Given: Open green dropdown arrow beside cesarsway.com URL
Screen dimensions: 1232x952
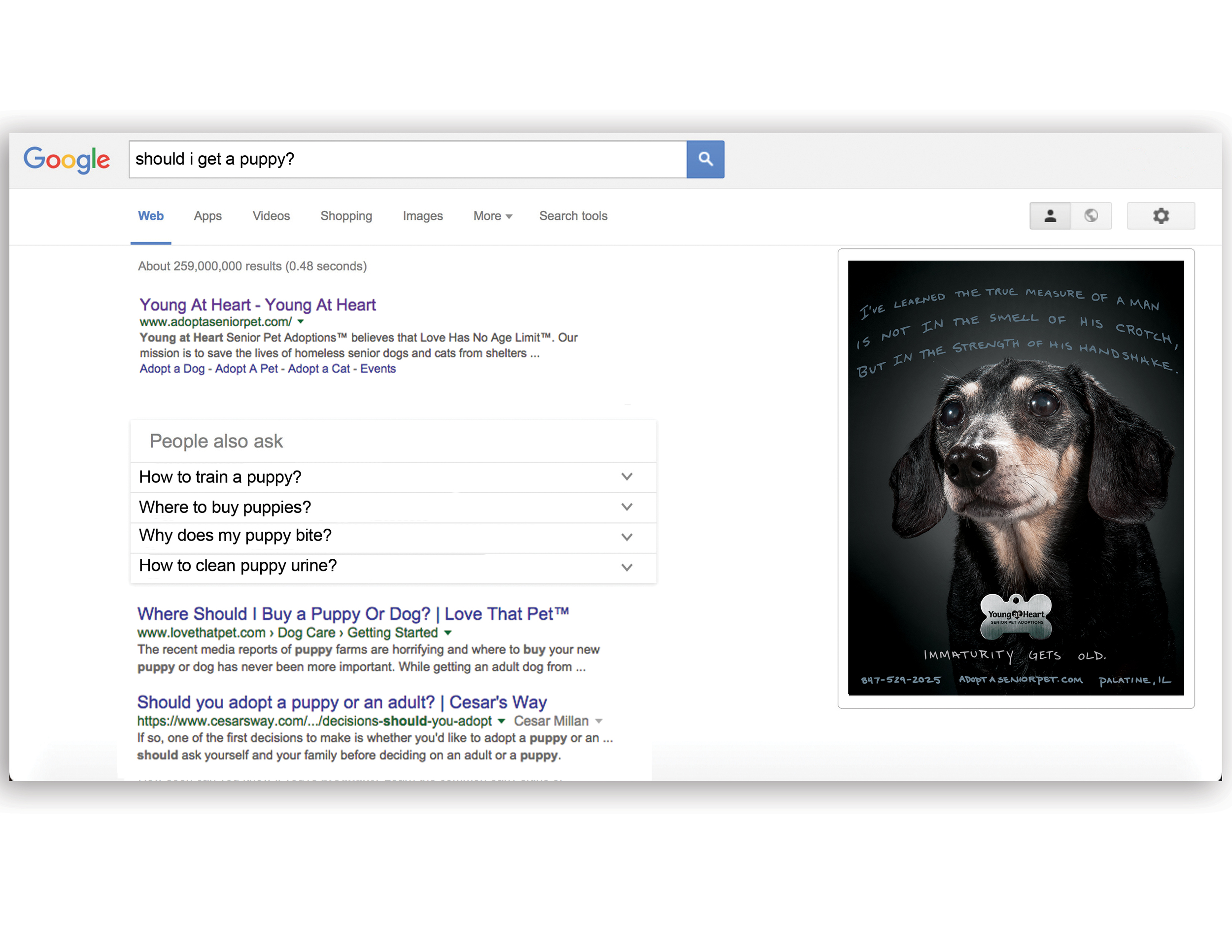Looking at the screenshot, I should pyautogui.click(x=502, y=721).
